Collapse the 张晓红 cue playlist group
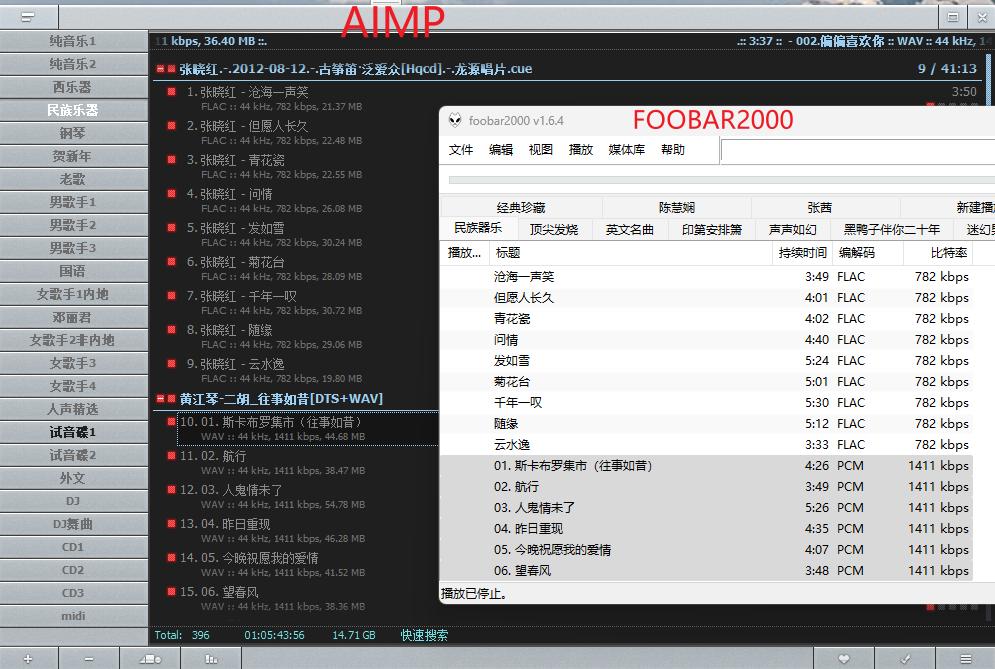The image size is (995, 669). click(160, 69)
